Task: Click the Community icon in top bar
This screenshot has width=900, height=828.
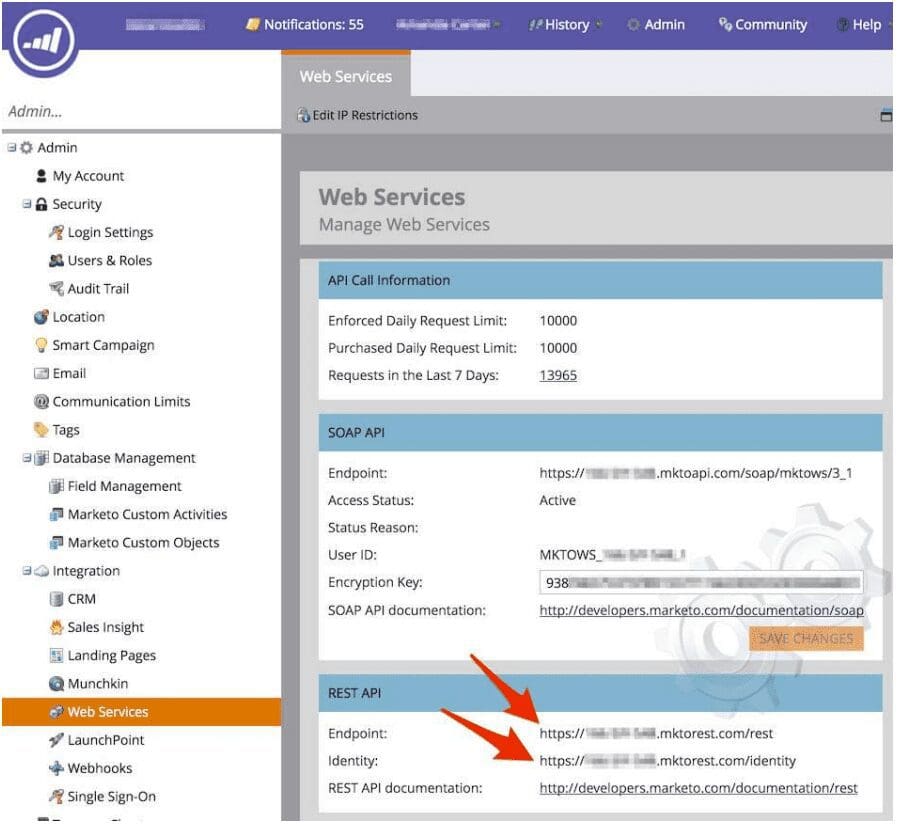Action: (725, 25)
